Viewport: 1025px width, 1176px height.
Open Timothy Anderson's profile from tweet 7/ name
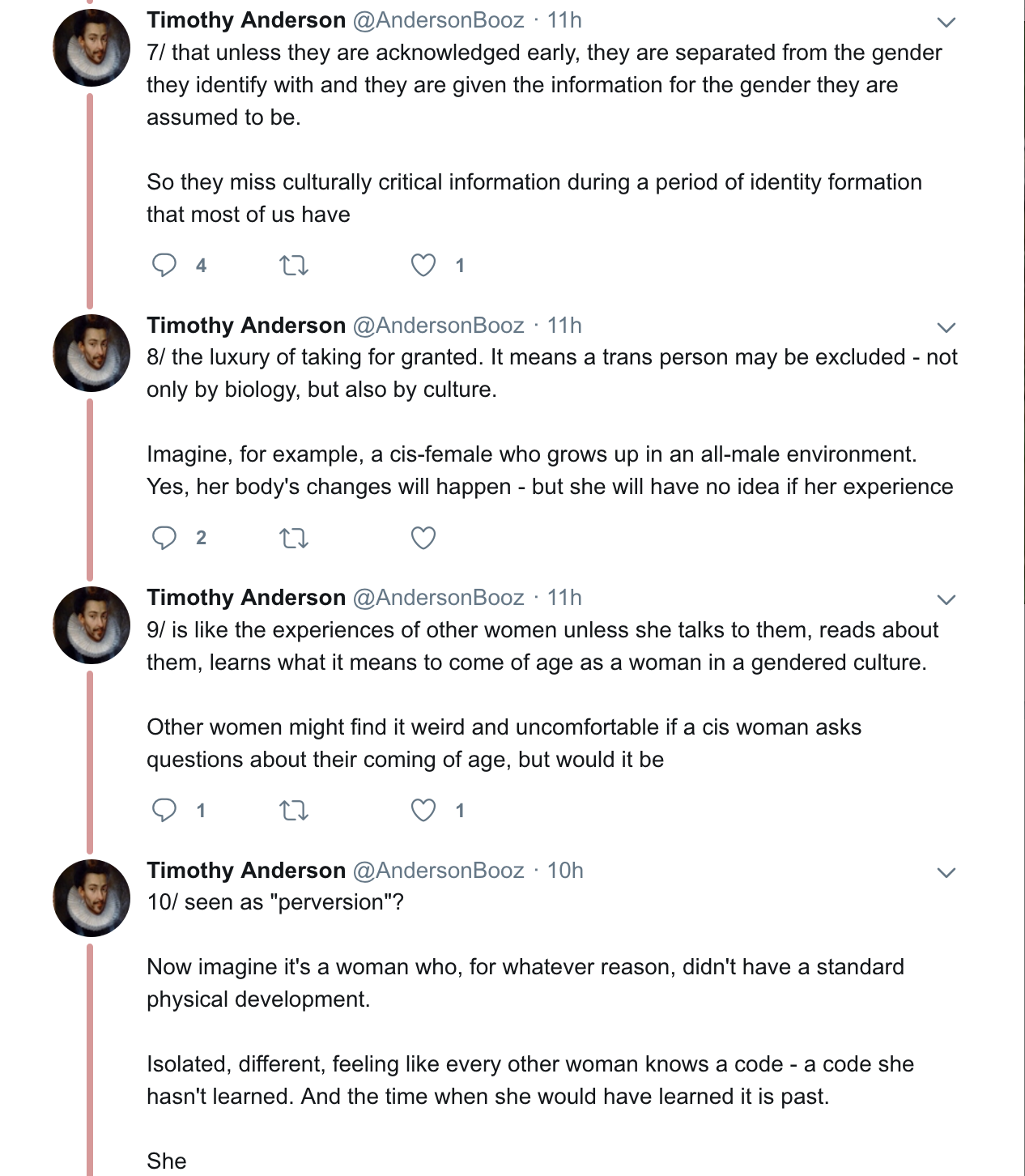246,20
